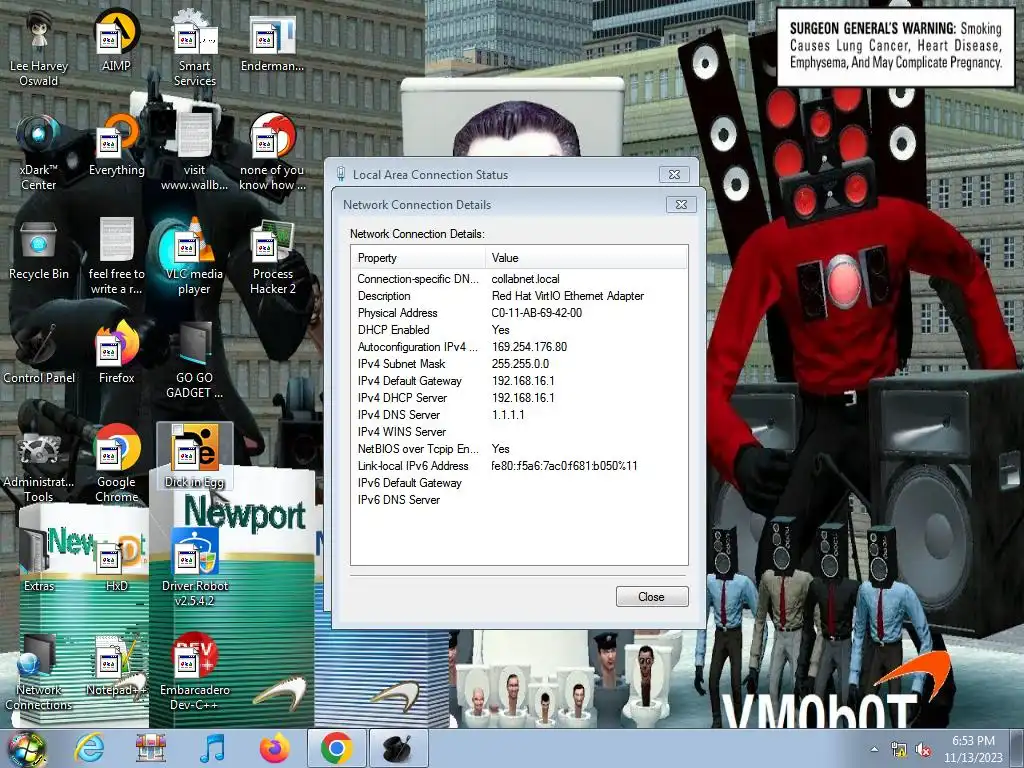Select the IPv4 DHCP Server row
Viewport: 1024px width, 768px height.
[x=519, y=398]
